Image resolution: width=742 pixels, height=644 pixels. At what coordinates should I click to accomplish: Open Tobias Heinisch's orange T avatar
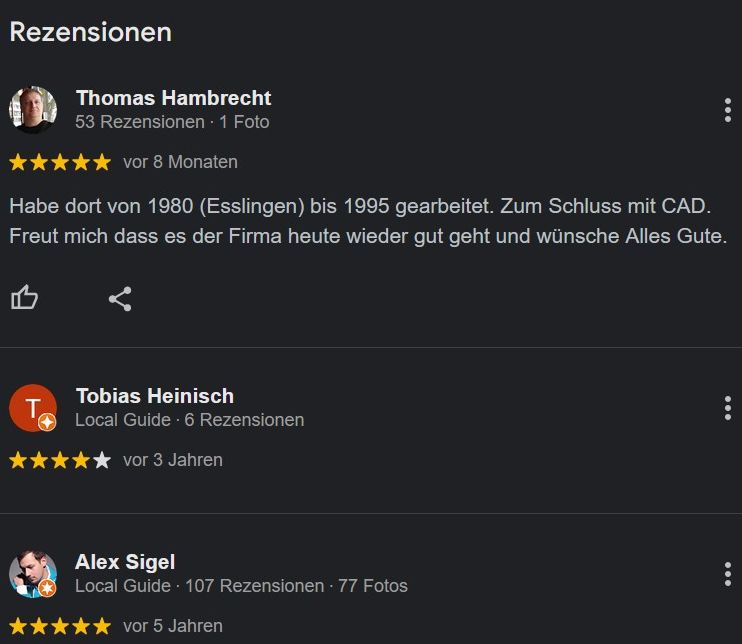click(33, 408)
